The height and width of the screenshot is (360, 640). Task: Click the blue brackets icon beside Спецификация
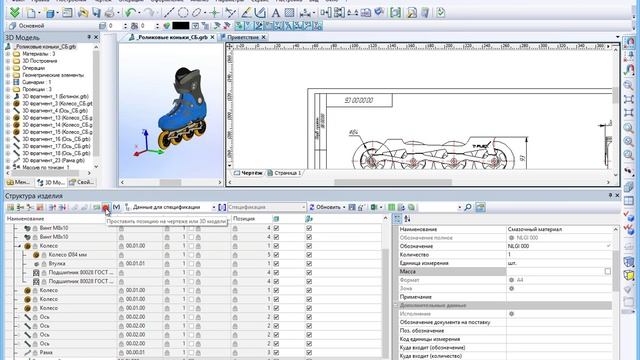pos(222,207)
